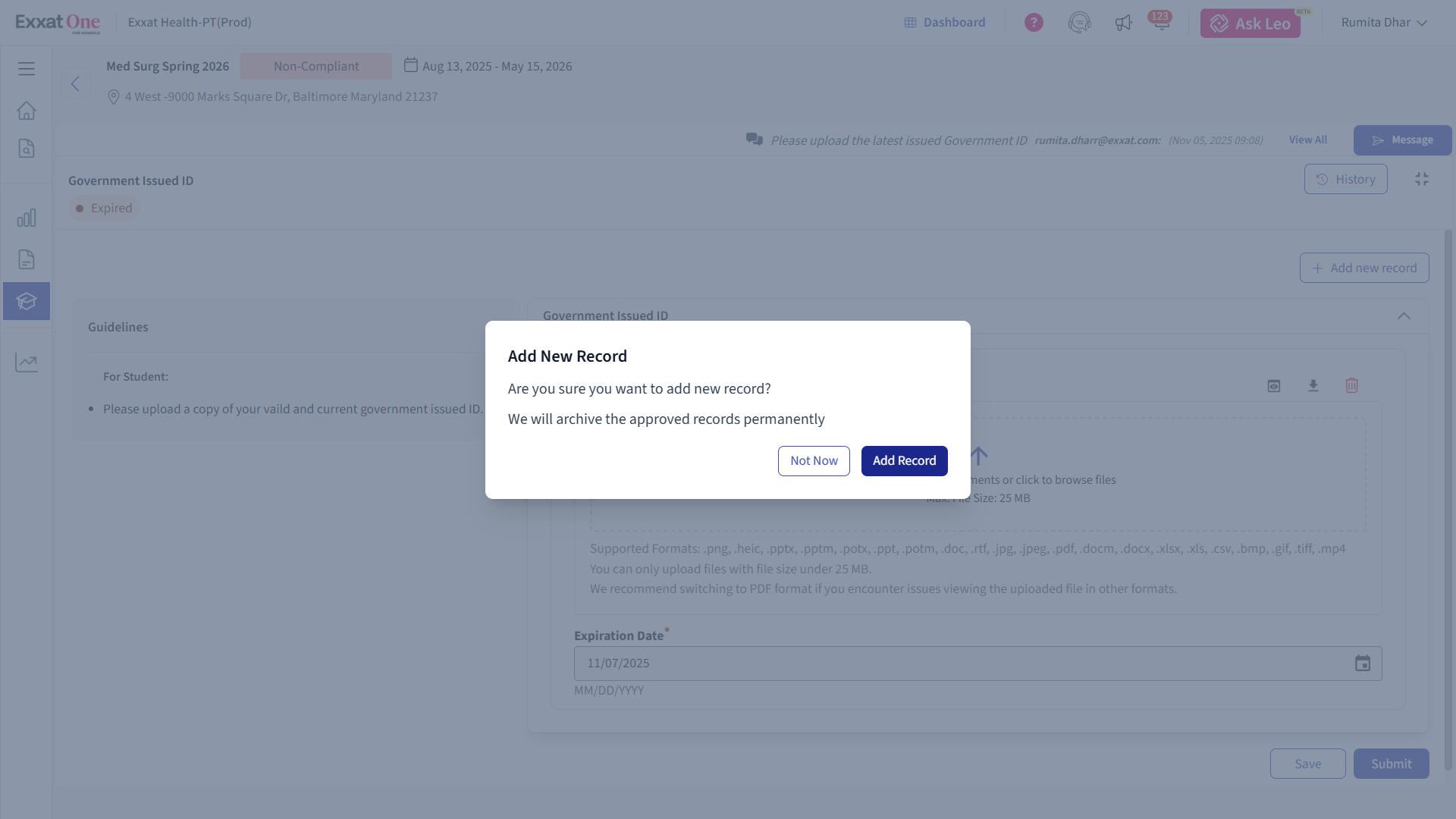
Task: Click the red delete trash icon
Action: coord(1351,386)
